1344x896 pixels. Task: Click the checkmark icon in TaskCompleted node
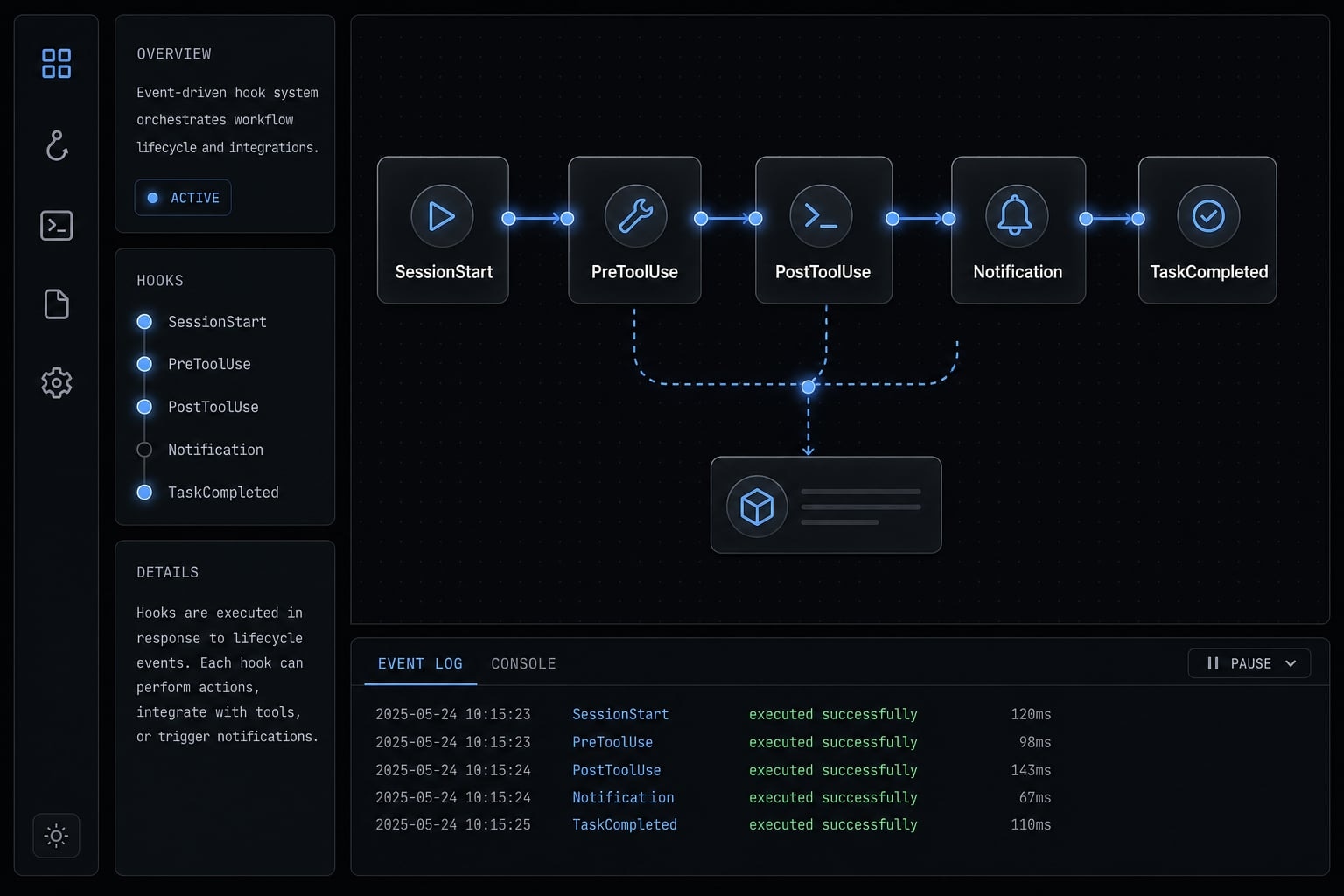[1208, 215]
